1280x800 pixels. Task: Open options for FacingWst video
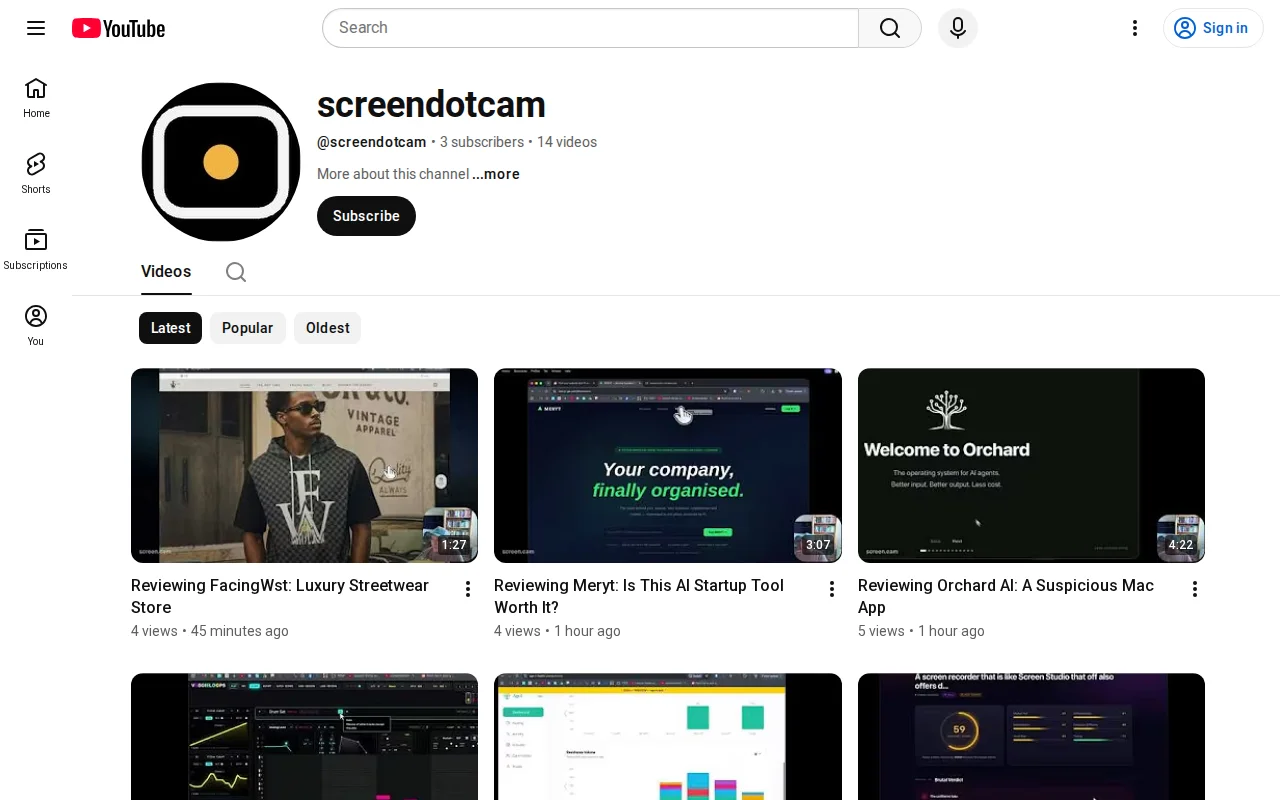pyautogui.click(x=467, y=589)
